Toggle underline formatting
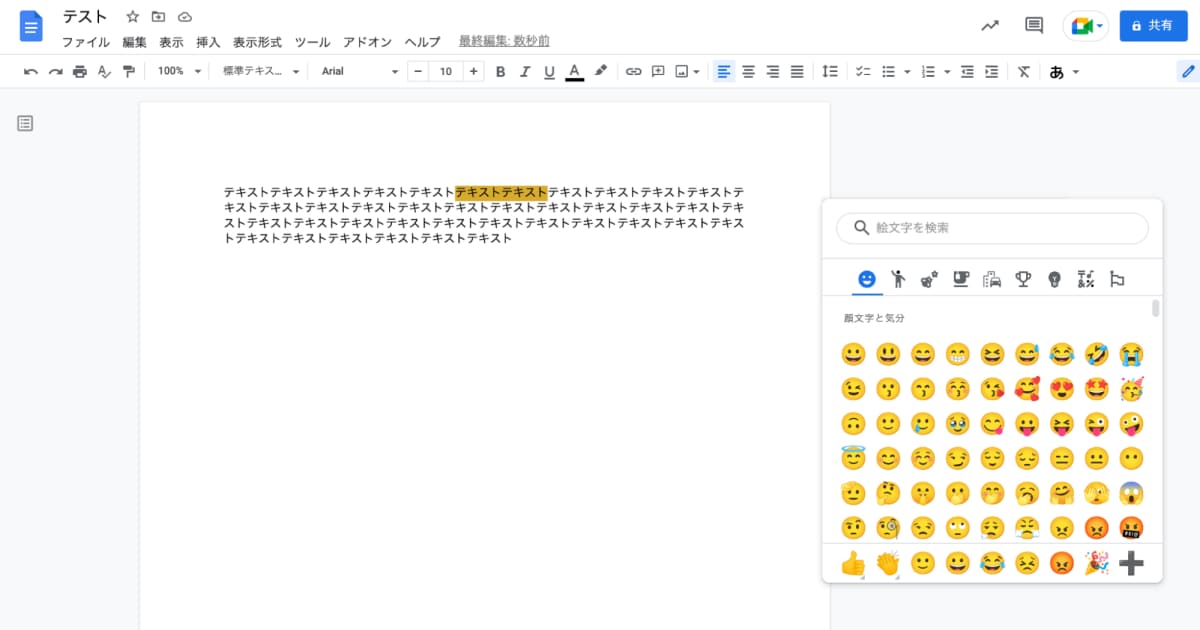 pyautogui.click(x=548, y=71)
